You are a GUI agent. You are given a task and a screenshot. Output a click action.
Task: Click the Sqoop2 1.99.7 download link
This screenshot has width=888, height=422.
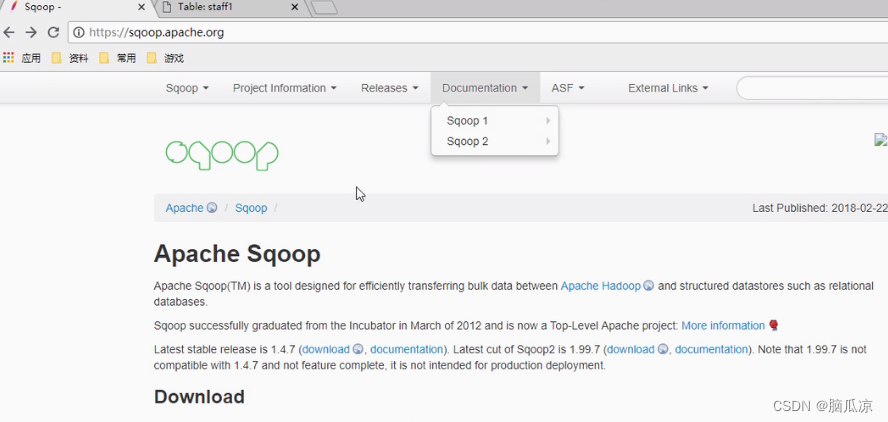click(631, 349)
